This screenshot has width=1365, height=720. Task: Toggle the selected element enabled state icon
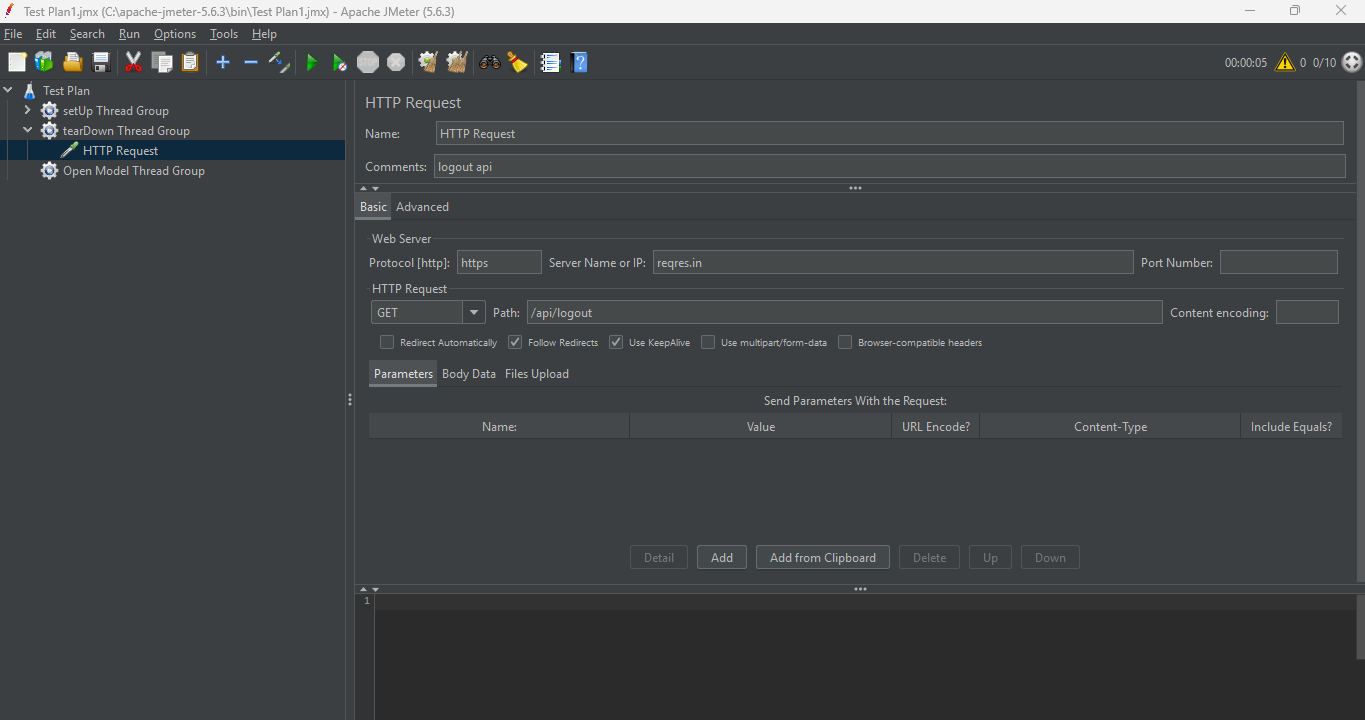[x=280, y=62]
